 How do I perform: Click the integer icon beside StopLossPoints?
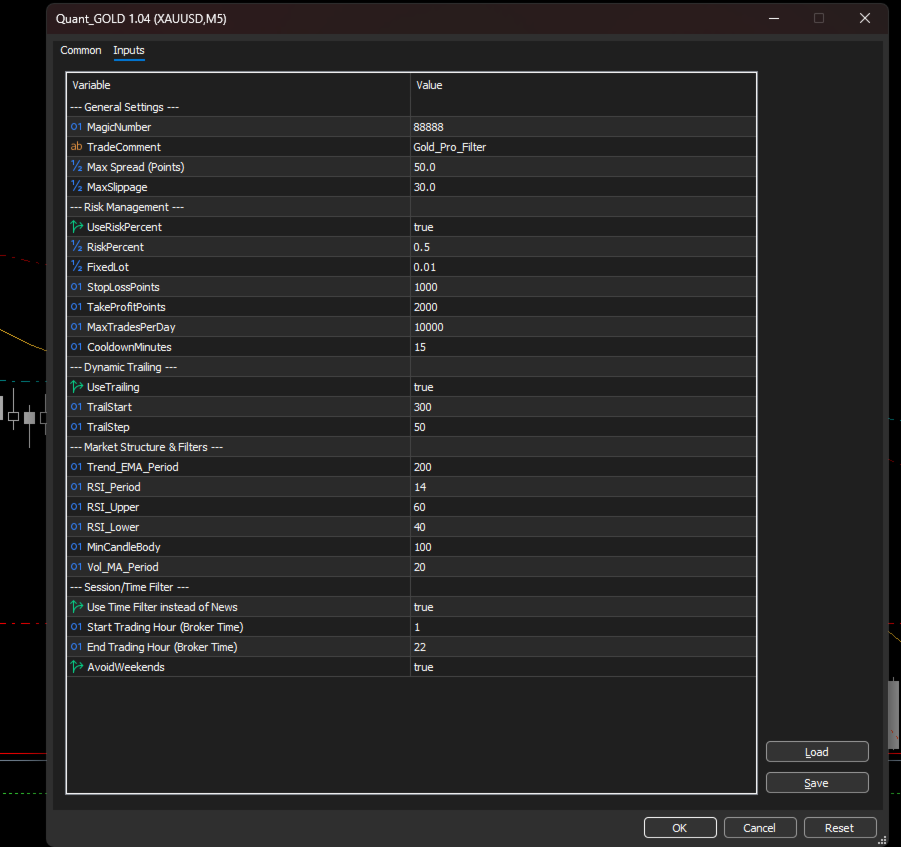point(76,287)
